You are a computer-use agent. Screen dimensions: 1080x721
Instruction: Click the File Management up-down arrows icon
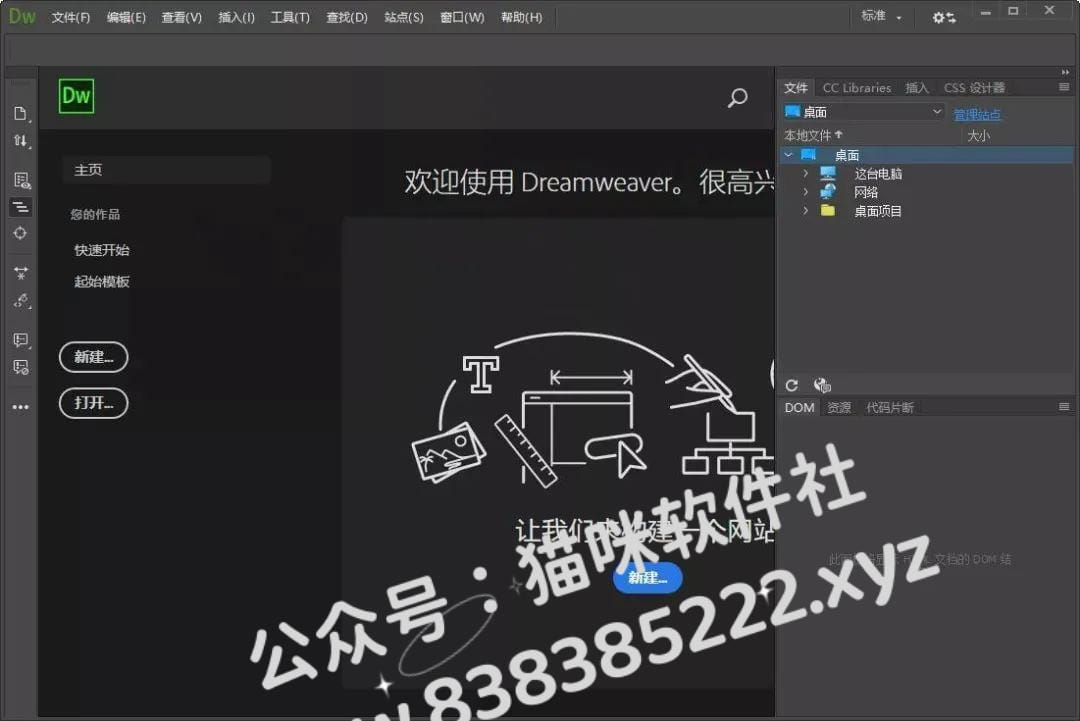coord(21,141)
